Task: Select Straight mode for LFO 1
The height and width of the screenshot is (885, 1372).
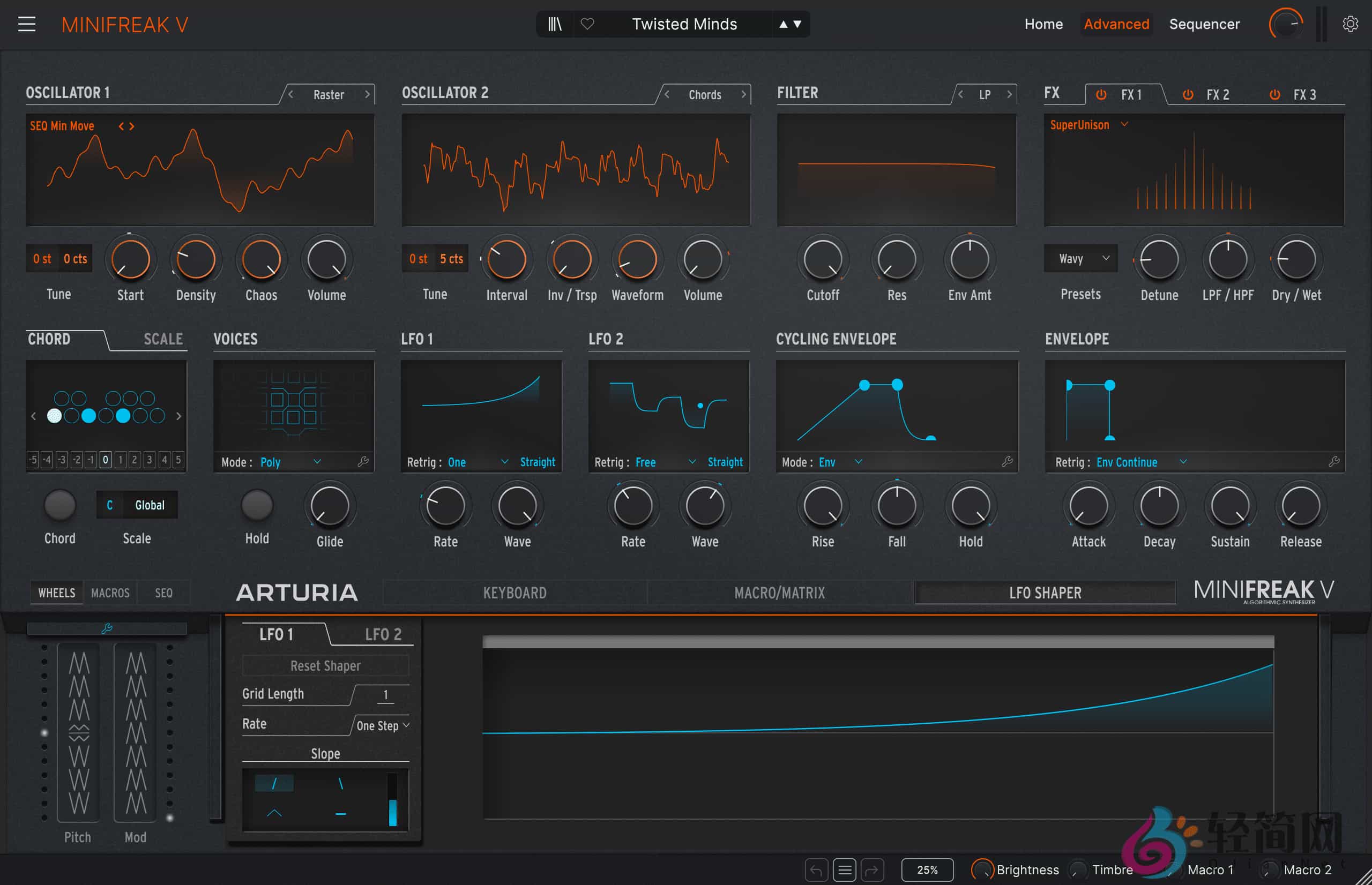Action: (x=537, y=461)
